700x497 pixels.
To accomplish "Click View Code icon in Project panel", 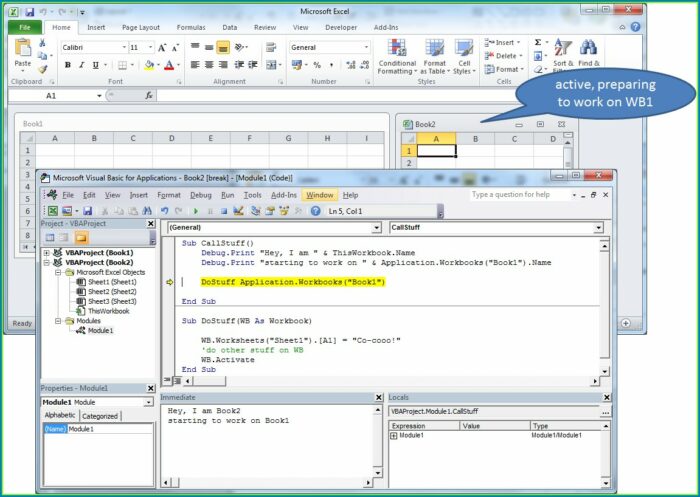I will (x=50, y=238).
